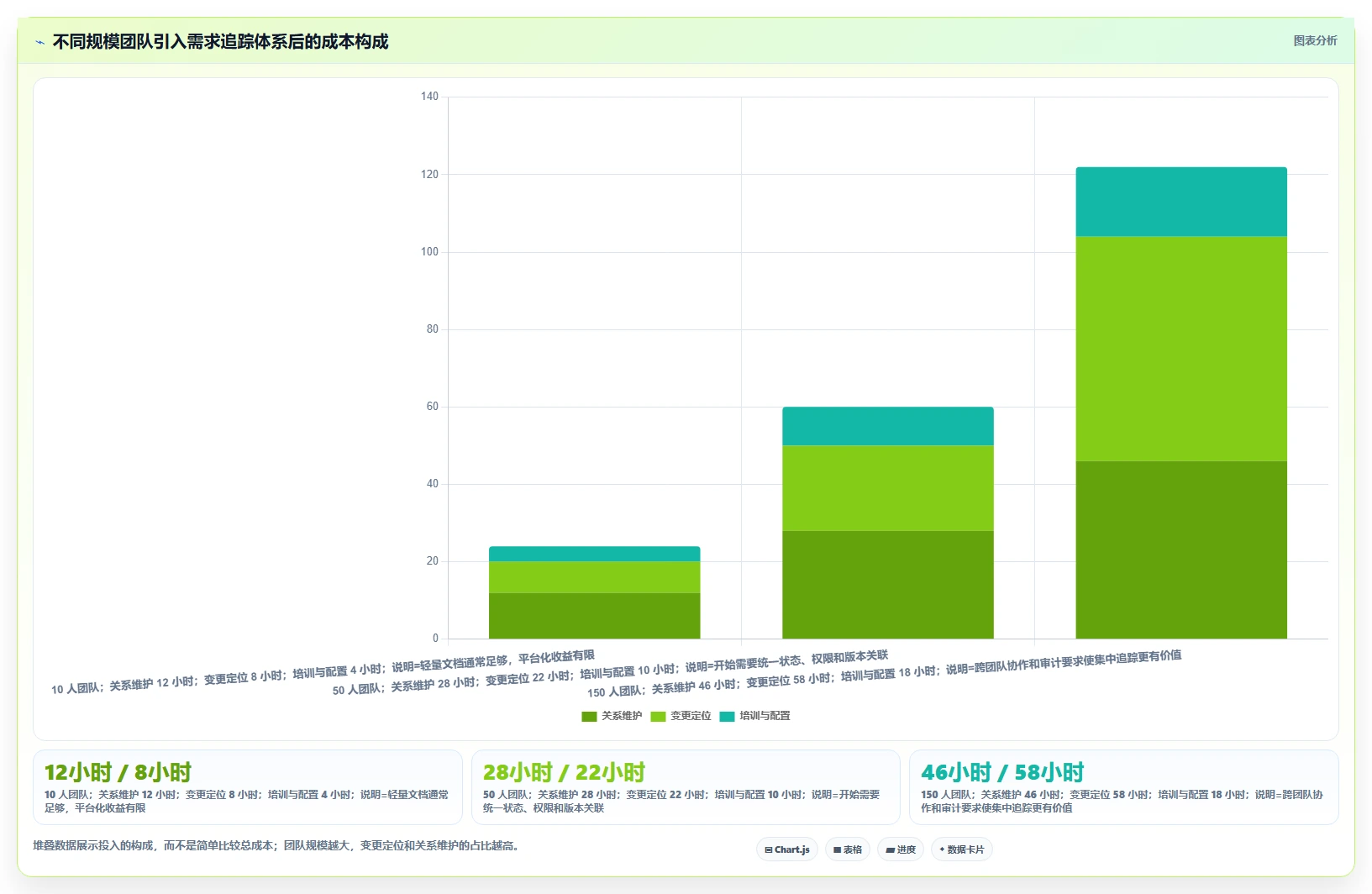
Task: Click the 150 人团队 dark green 关系维护 bar segment
Action: [x=1181, y=550]
